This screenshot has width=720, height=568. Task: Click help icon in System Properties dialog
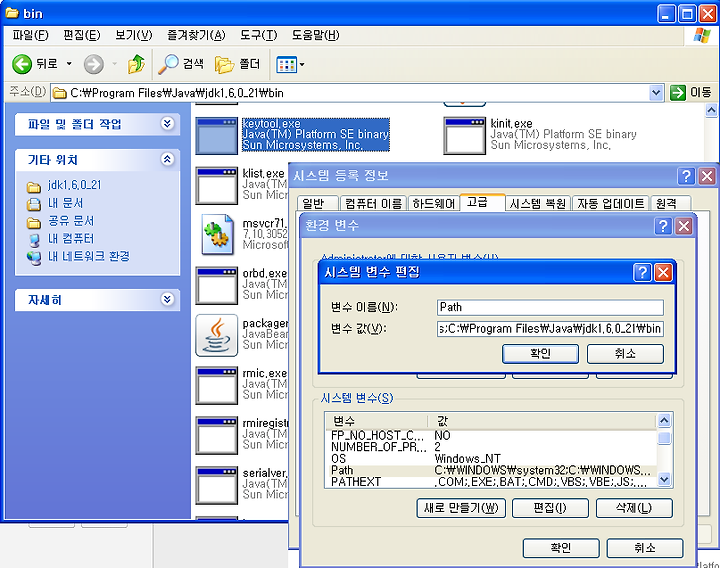click(686, 175)
